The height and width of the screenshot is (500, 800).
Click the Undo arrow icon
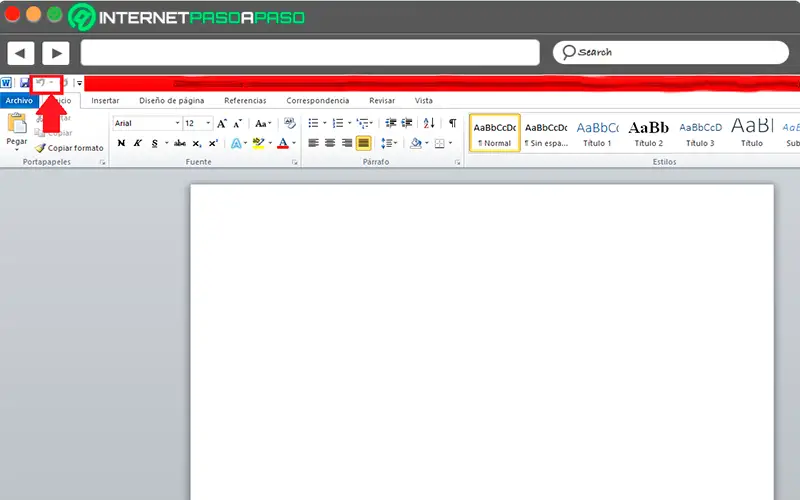point(41,83)
